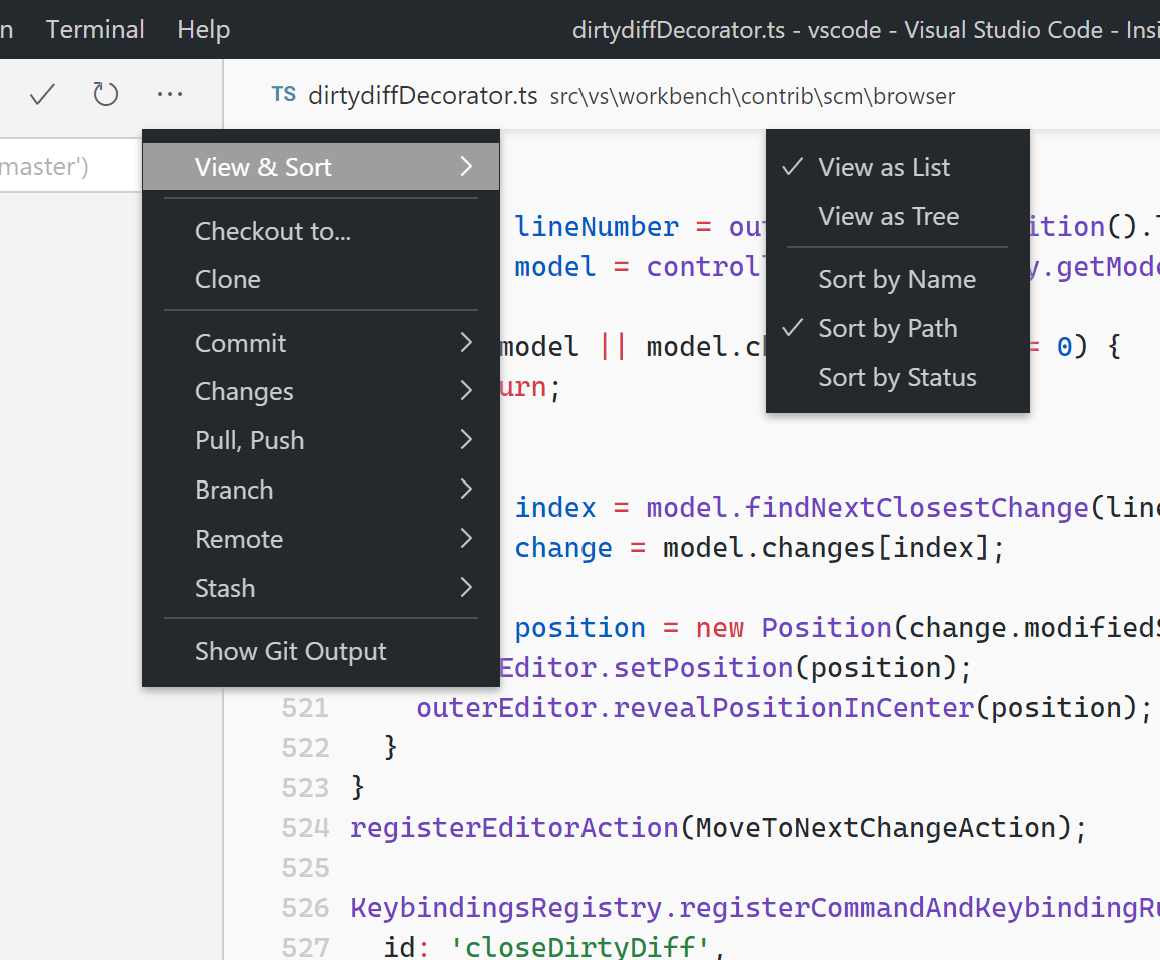Click the TS file icon in tab
The image size is (1160, 960).
[x=283, y=95]
